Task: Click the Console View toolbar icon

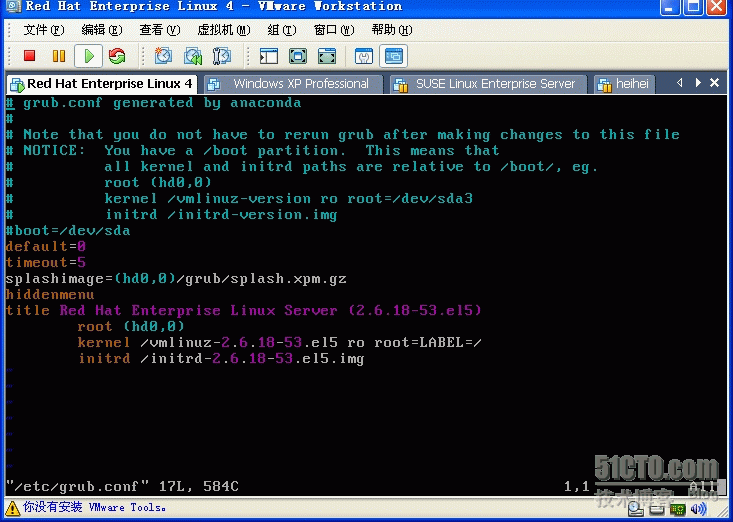Action: point(393,56)
